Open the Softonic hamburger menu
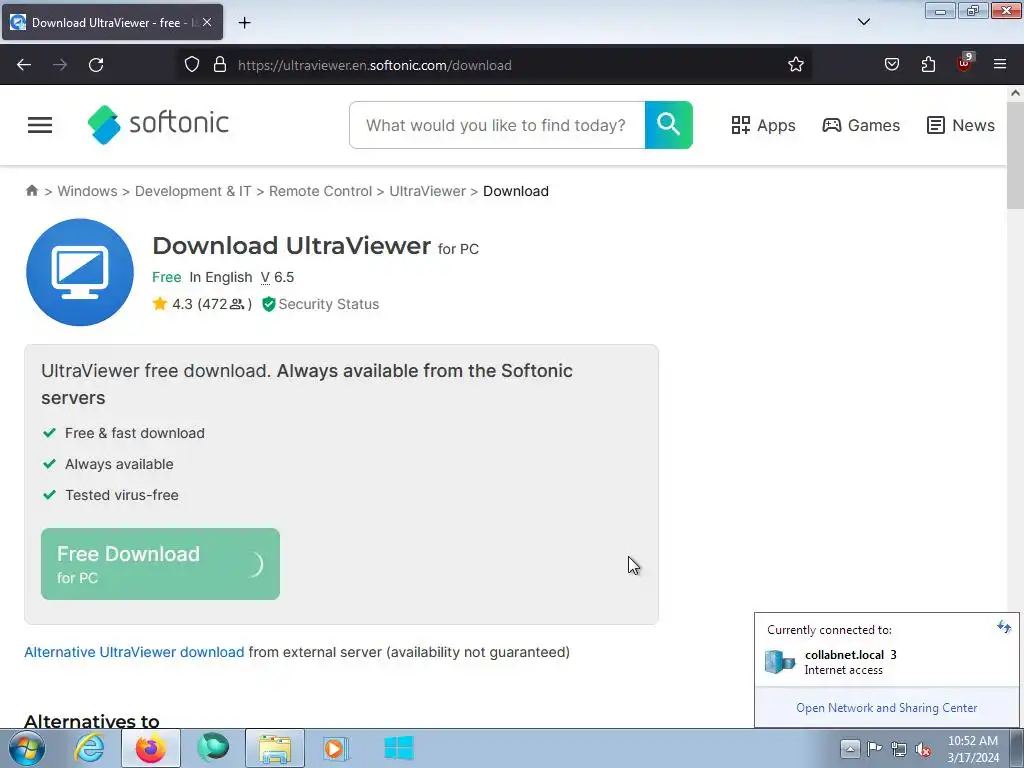This screenshot has width=1024, height=768. tap(40, 125)
